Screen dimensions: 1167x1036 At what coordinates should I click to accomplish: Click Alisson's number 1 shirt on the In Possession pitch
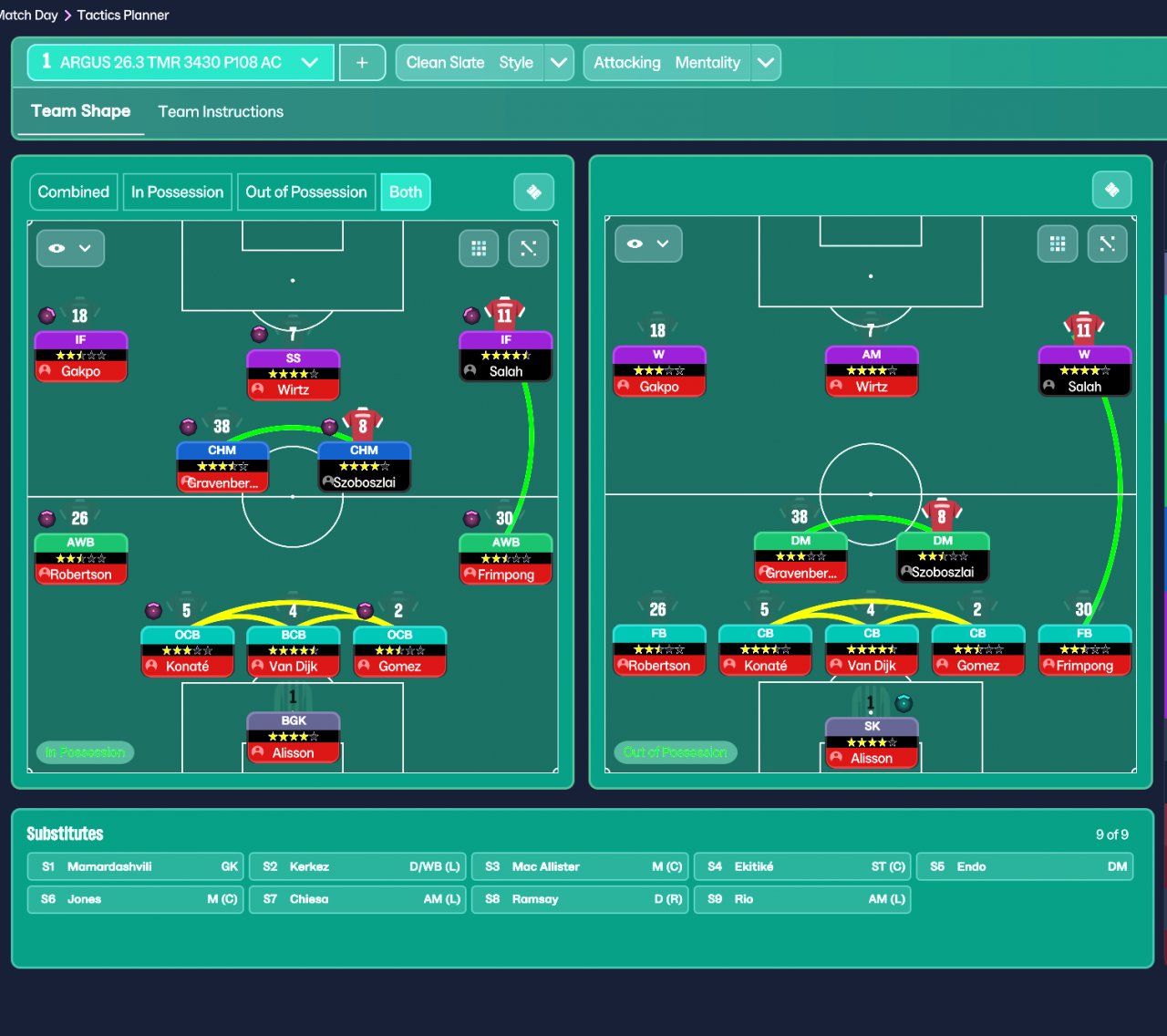click(293, 697)
